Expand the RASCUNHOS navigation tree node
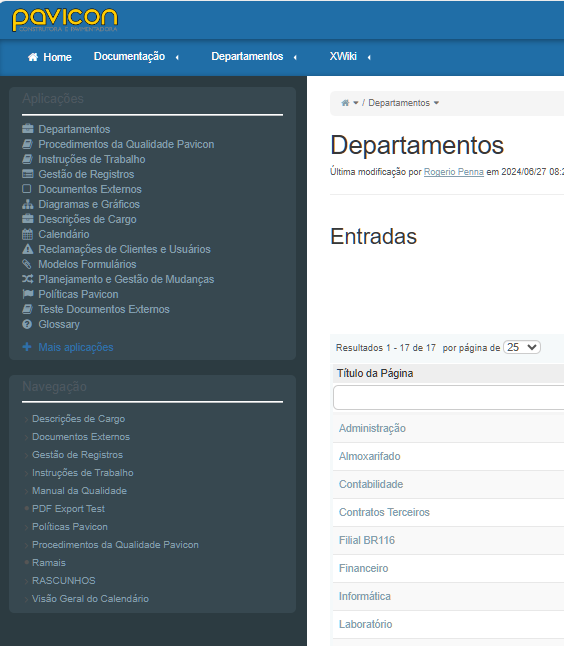The height and width of the screenshot is (646, 564). point(26,581)
